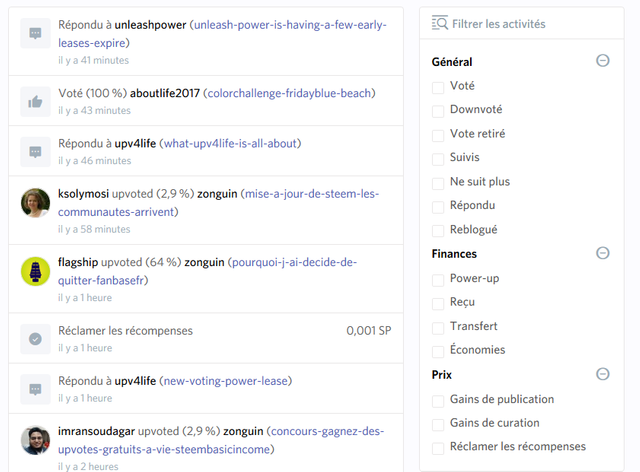
Task: Open ksolymosi's avatar
Action: coord(36,203)
